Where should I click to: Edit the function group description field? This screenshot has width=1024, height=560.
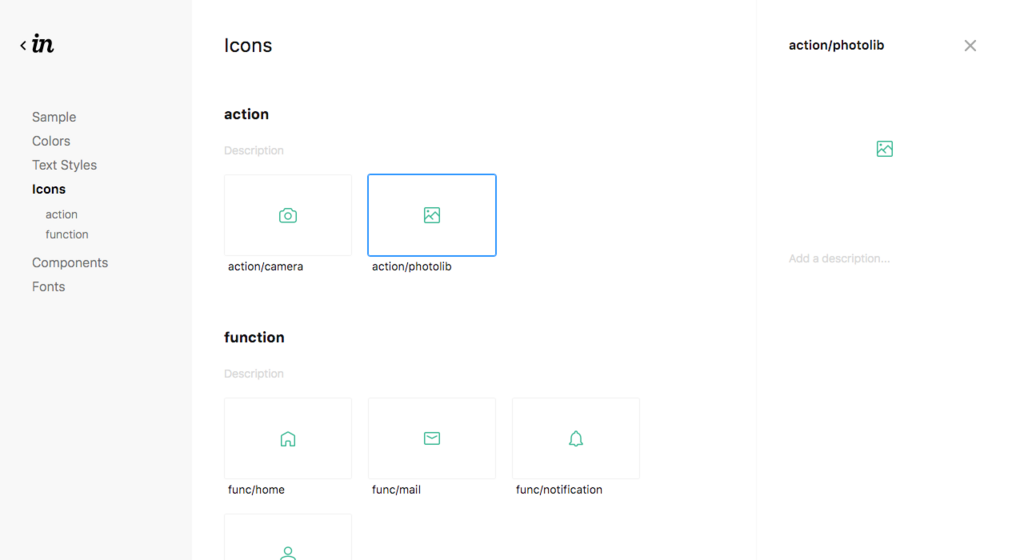pos(254,373)
